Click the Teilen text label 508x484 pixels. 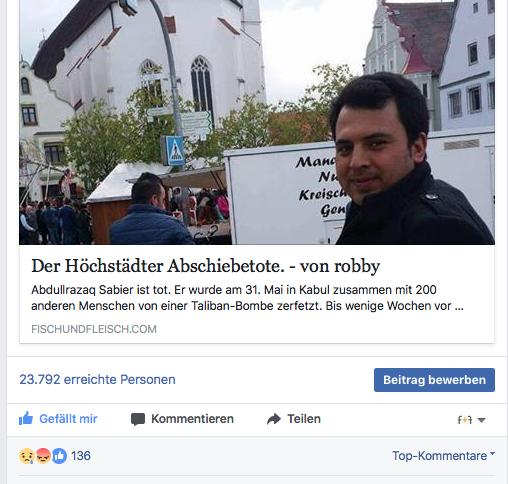point(304,419)
